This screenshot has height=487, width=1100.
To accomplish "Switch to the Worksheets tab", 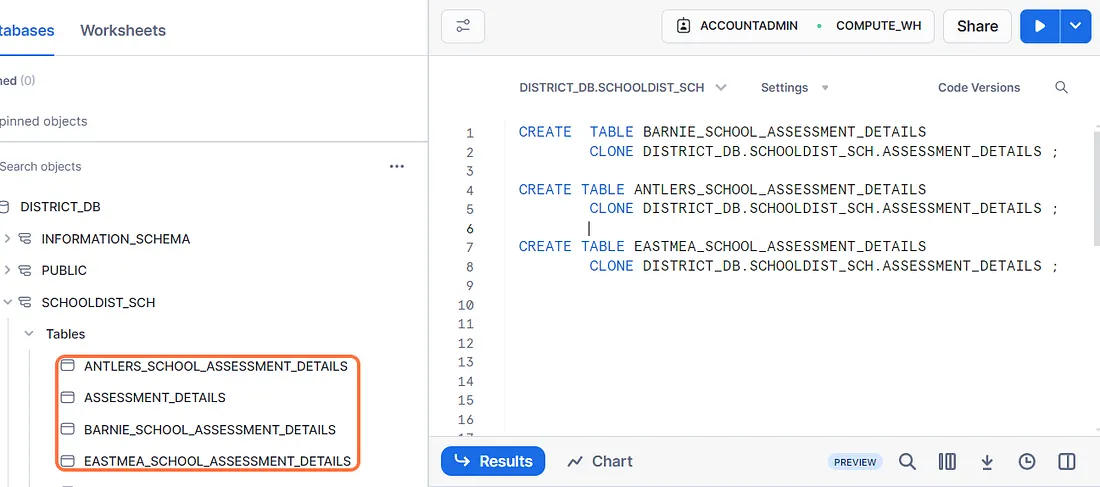I will pos(123,30).
